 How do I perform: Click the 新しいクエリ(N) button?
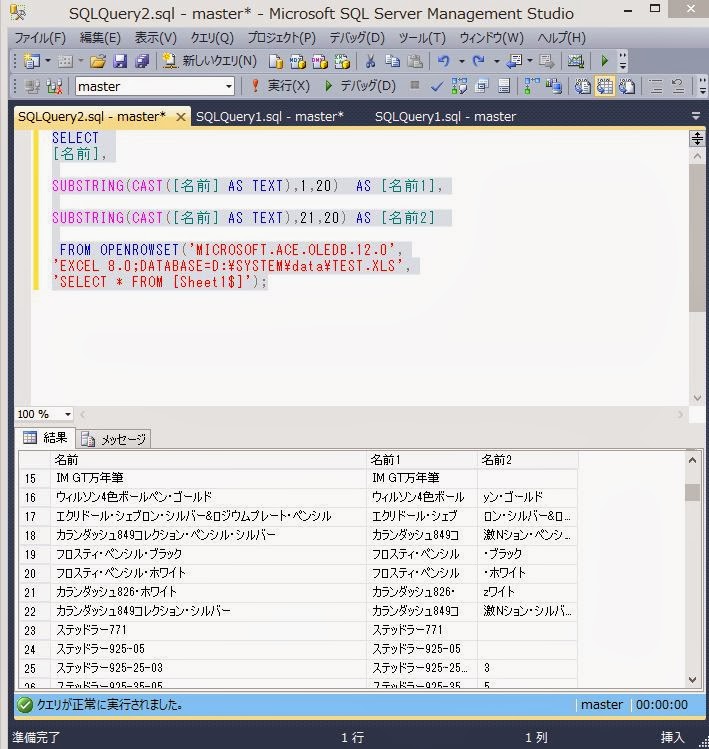tap(209, 61)
